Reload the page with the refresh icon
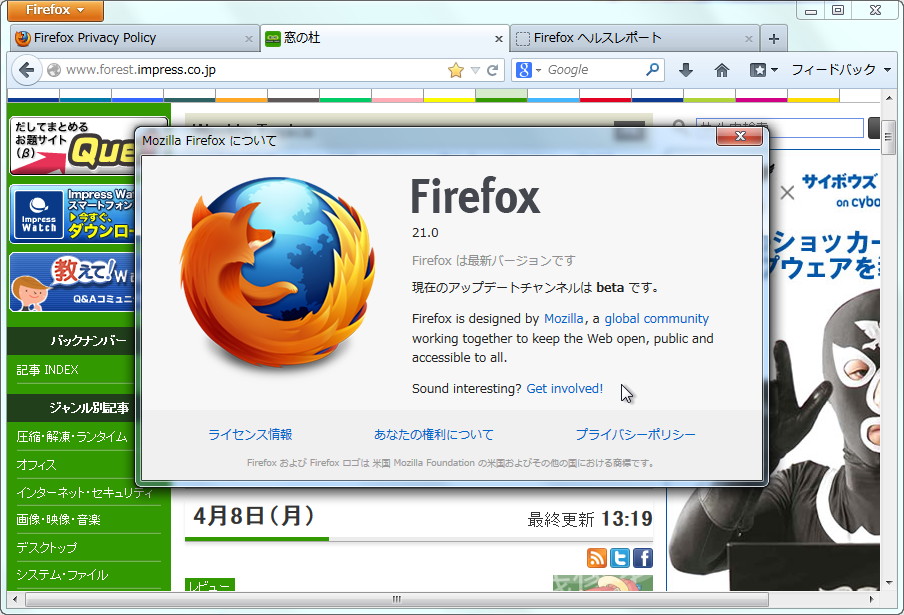 click(491, 71)
